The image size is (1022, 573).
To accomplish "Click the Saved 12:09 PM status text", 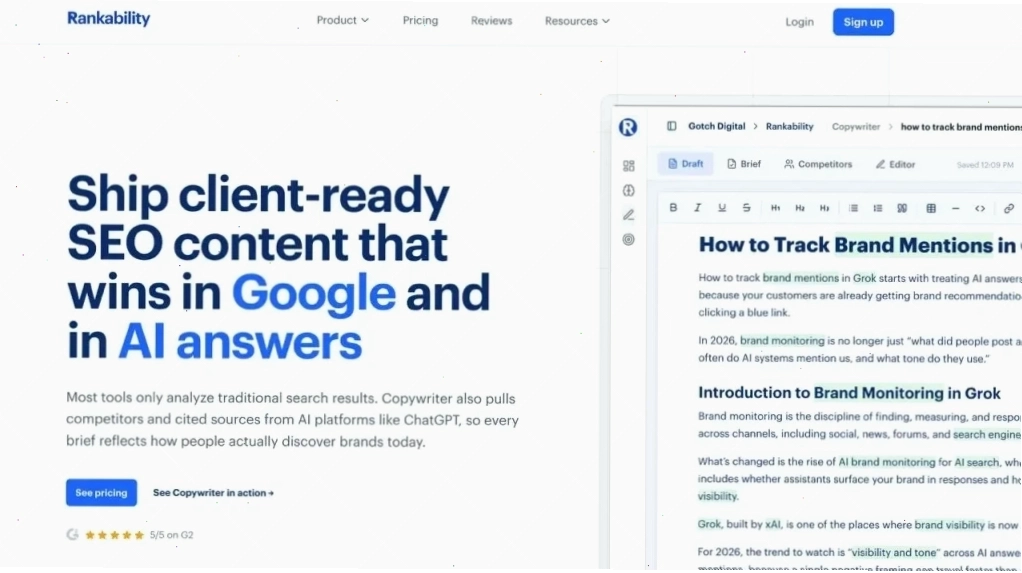I will (985, 165).
